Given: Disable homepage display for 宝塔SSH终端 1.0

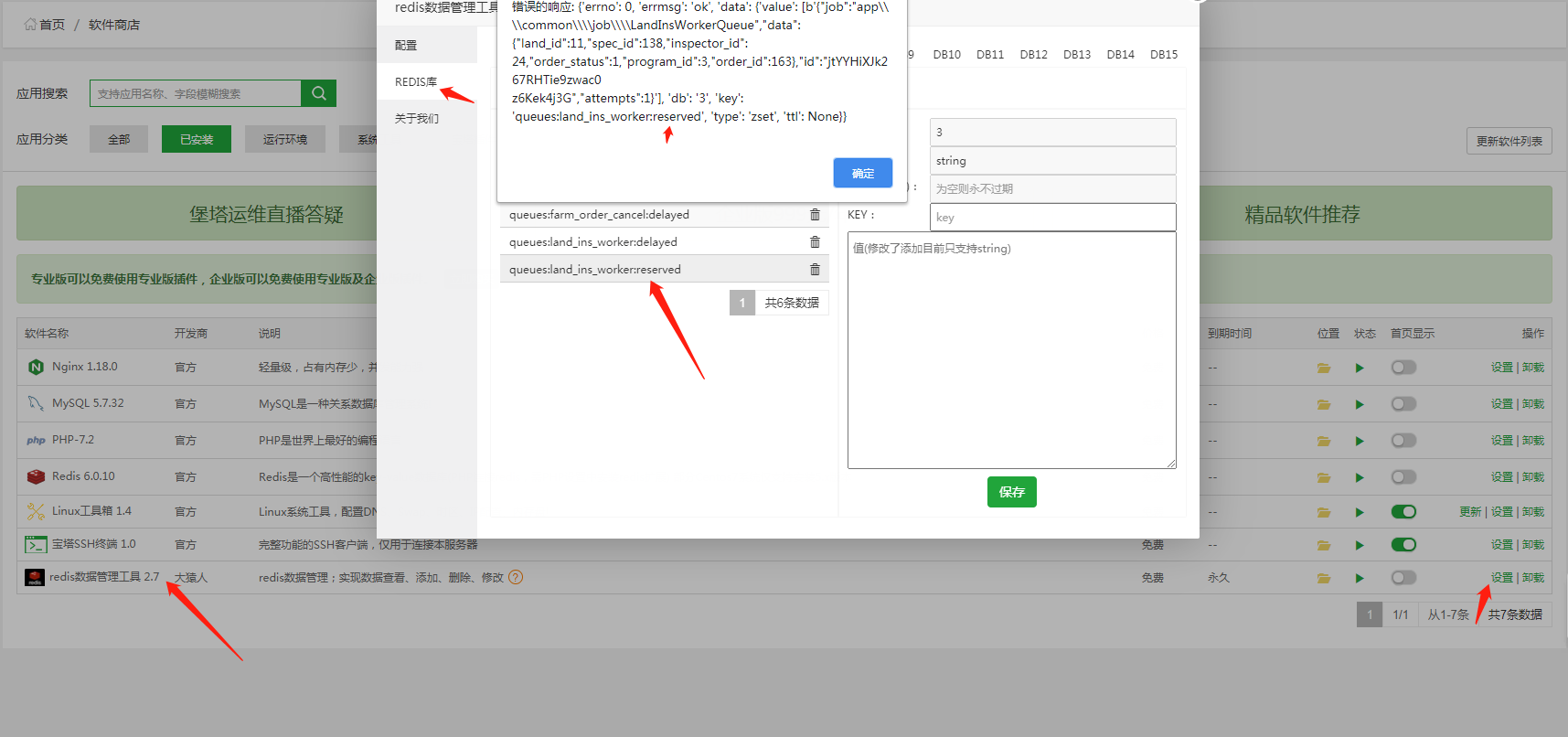Looking at the screenshot, I should (x=1403, y=544).
